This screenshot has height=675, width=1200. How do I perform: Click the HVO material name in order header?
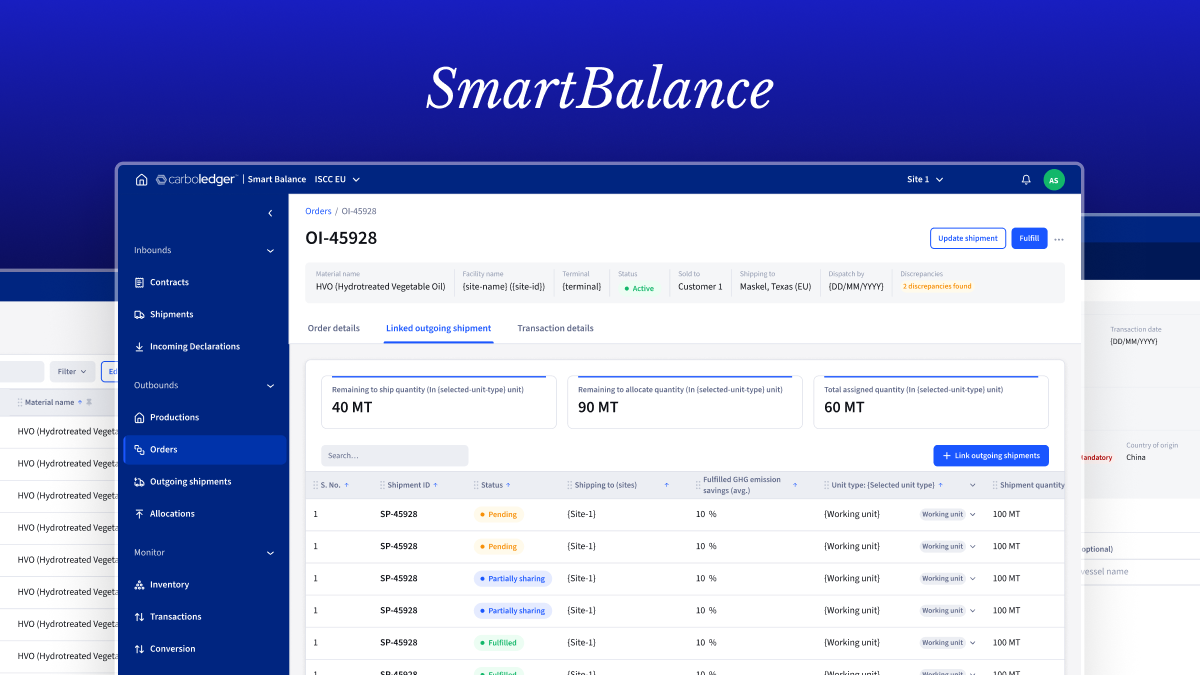381,287
